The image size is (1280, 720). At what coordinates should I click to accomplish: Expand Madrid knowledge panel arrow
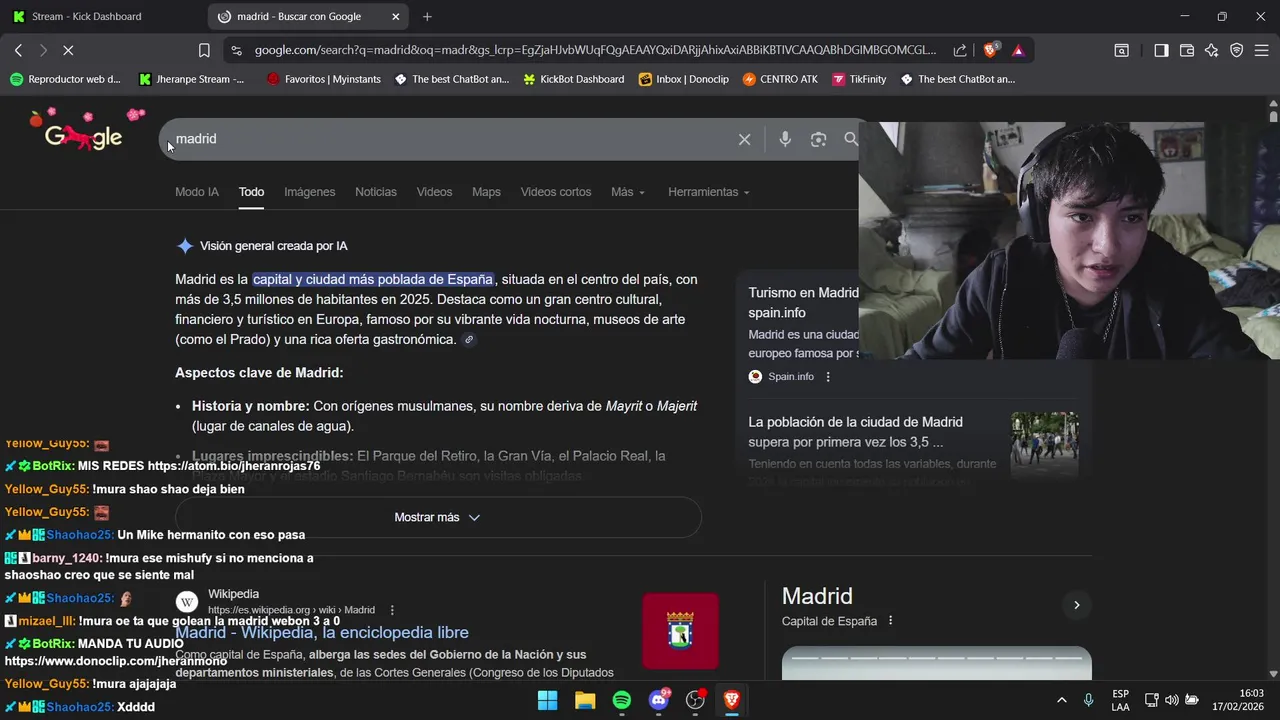1076,605
